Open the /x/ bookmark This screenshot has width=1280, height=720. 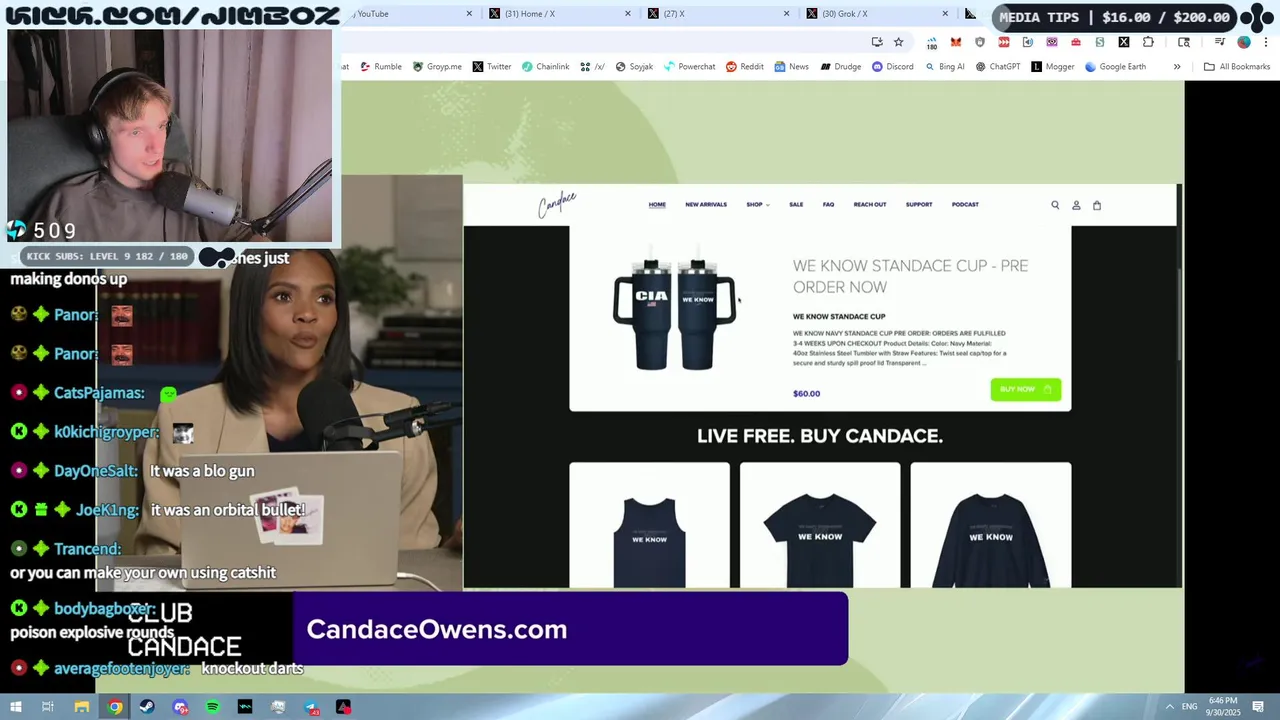pyautogui.click(x=592, y=67)
